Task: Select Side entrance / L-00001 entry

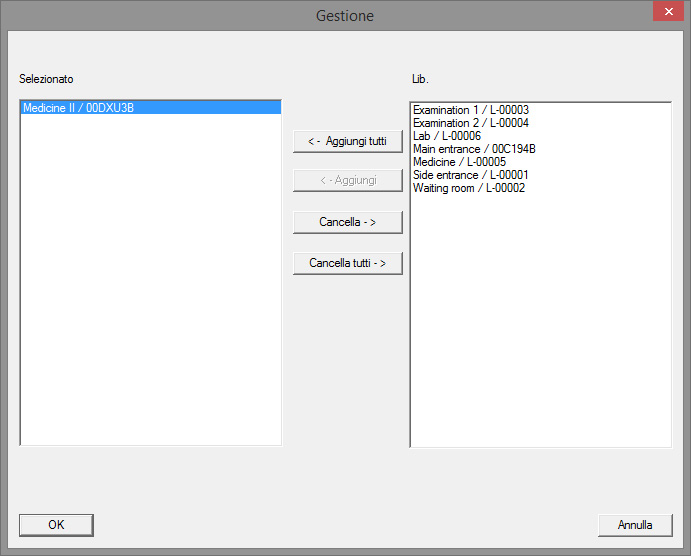Action: pos(470,175)
